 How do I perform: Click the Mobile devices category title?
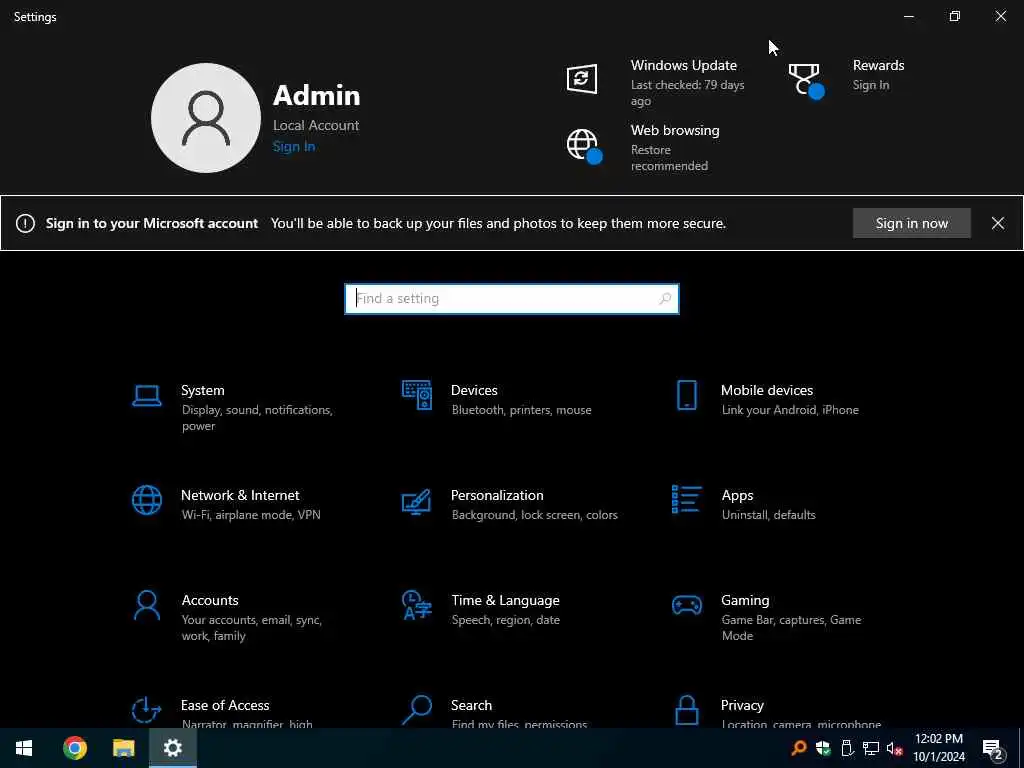coord(767,390)
